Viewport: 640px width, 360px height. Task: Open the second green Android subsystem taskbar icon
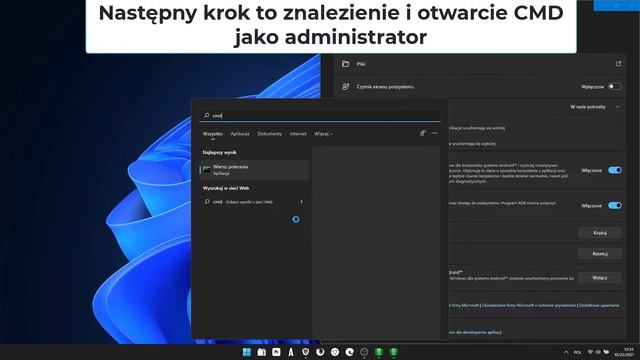393,352
